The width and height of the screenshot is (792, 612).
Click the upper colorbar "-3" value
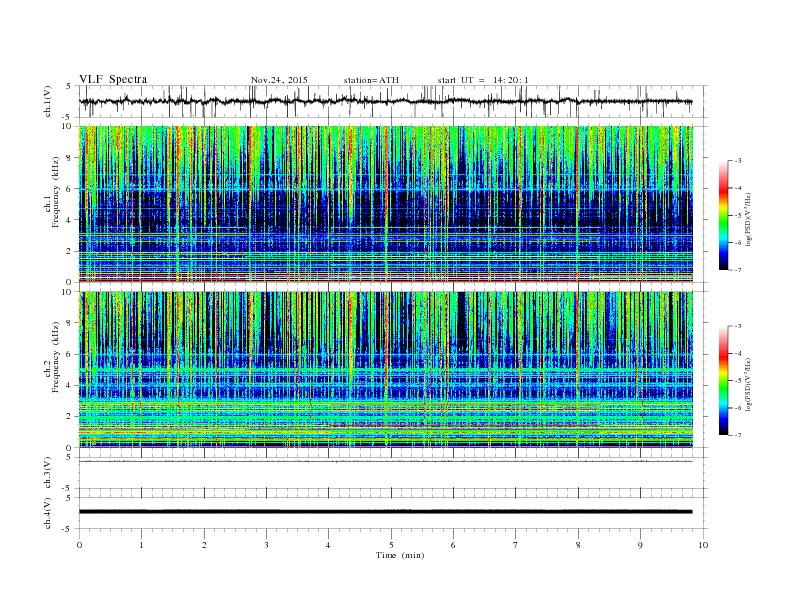point(737,161)
